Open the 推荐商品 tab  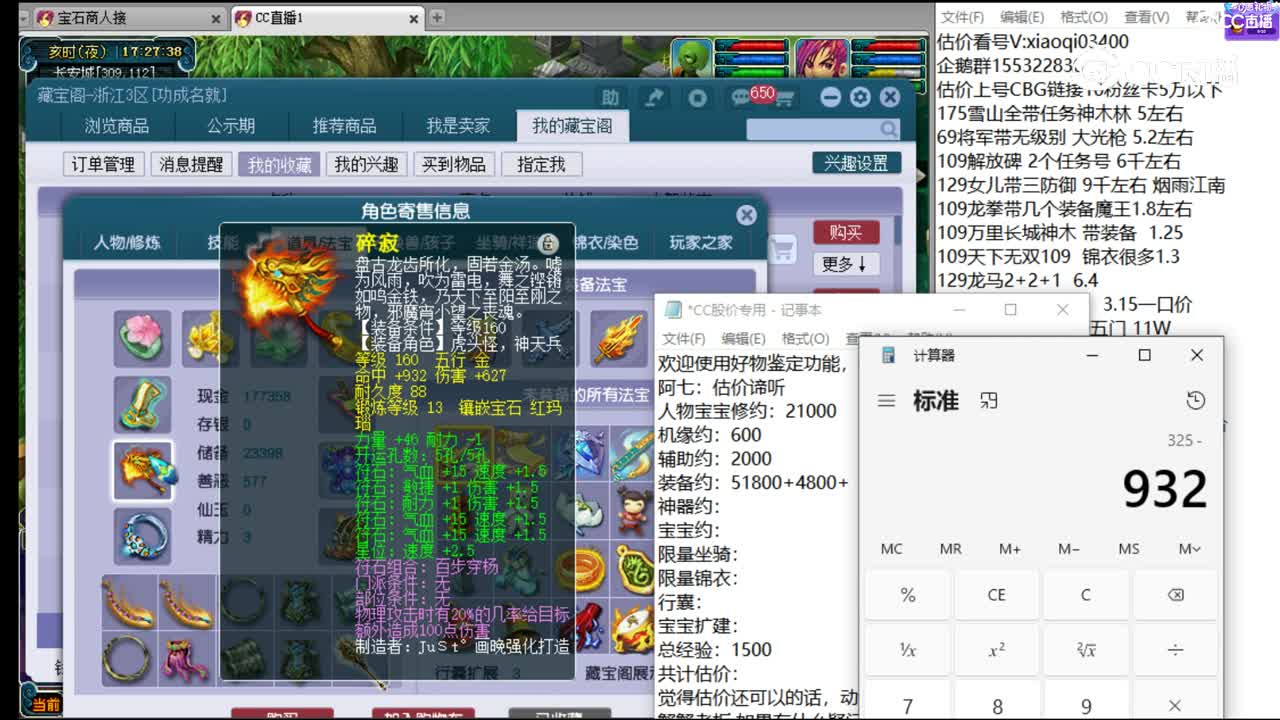pyautogui.click(x=345, y=126)
